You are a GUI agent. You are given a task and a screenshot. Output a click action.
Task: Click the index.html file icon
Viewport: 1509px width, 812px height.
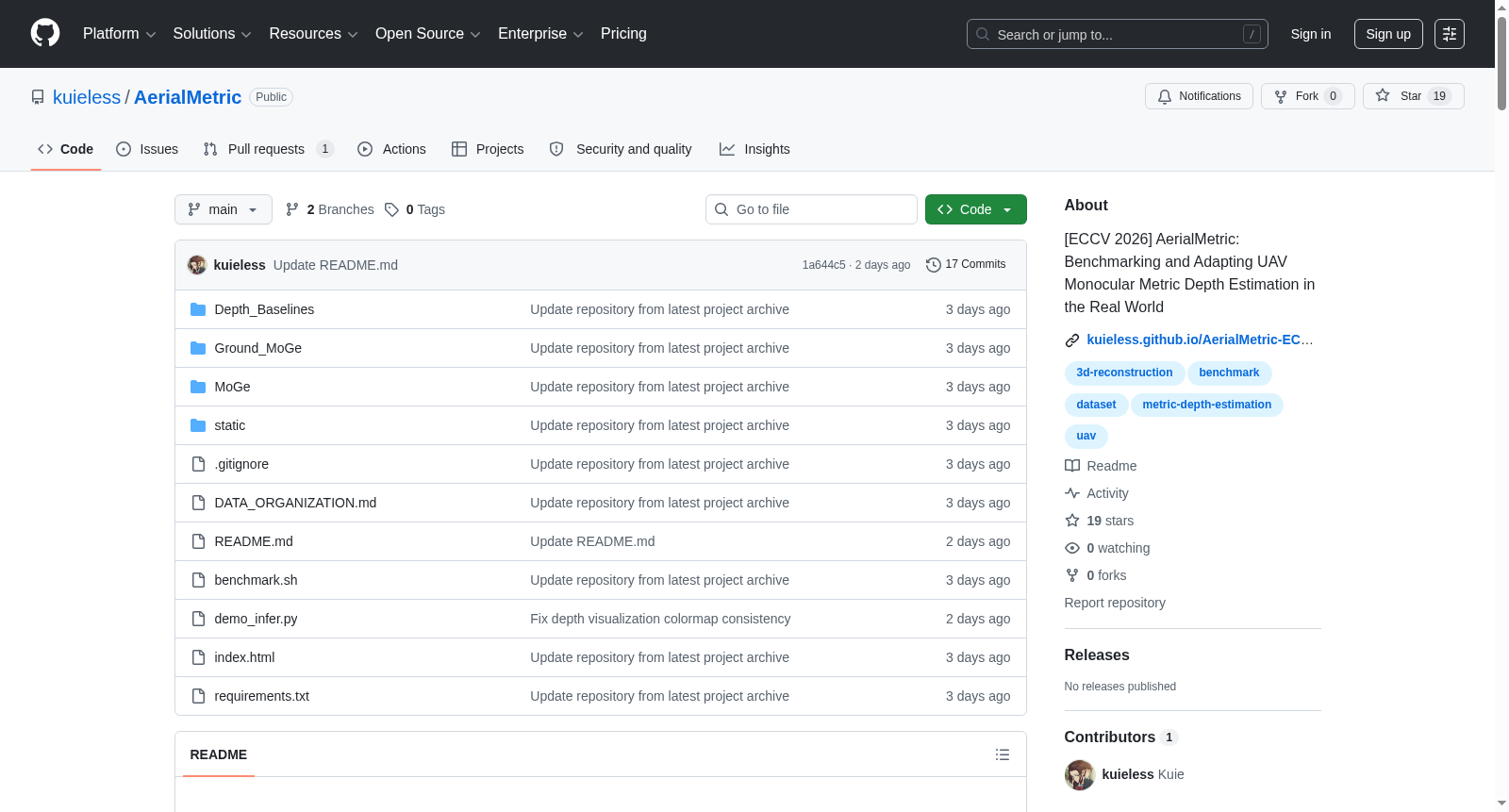[x=198, y=657]
